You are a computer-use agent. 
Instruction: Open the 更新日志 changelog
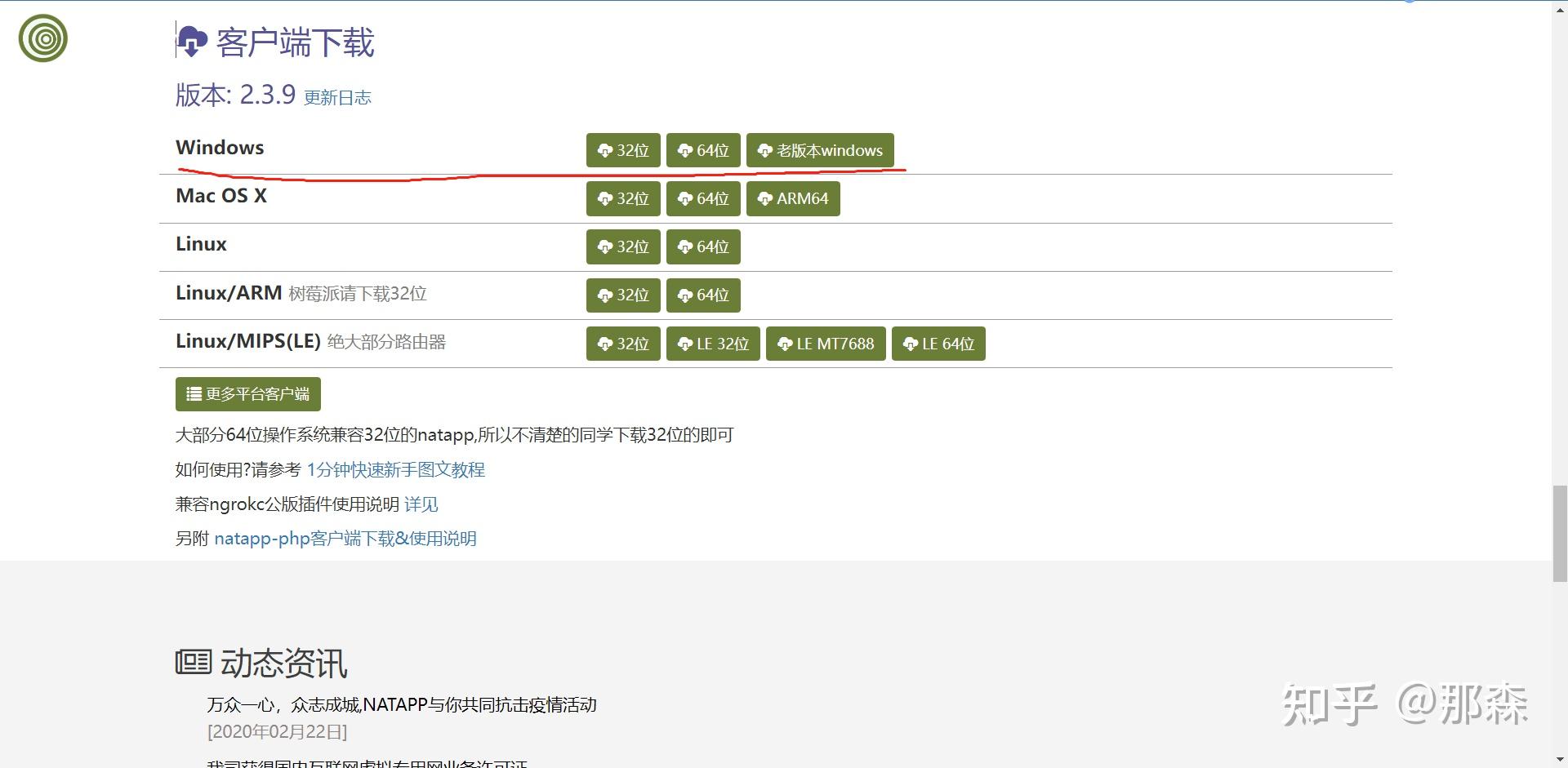(x=337, y=97)
